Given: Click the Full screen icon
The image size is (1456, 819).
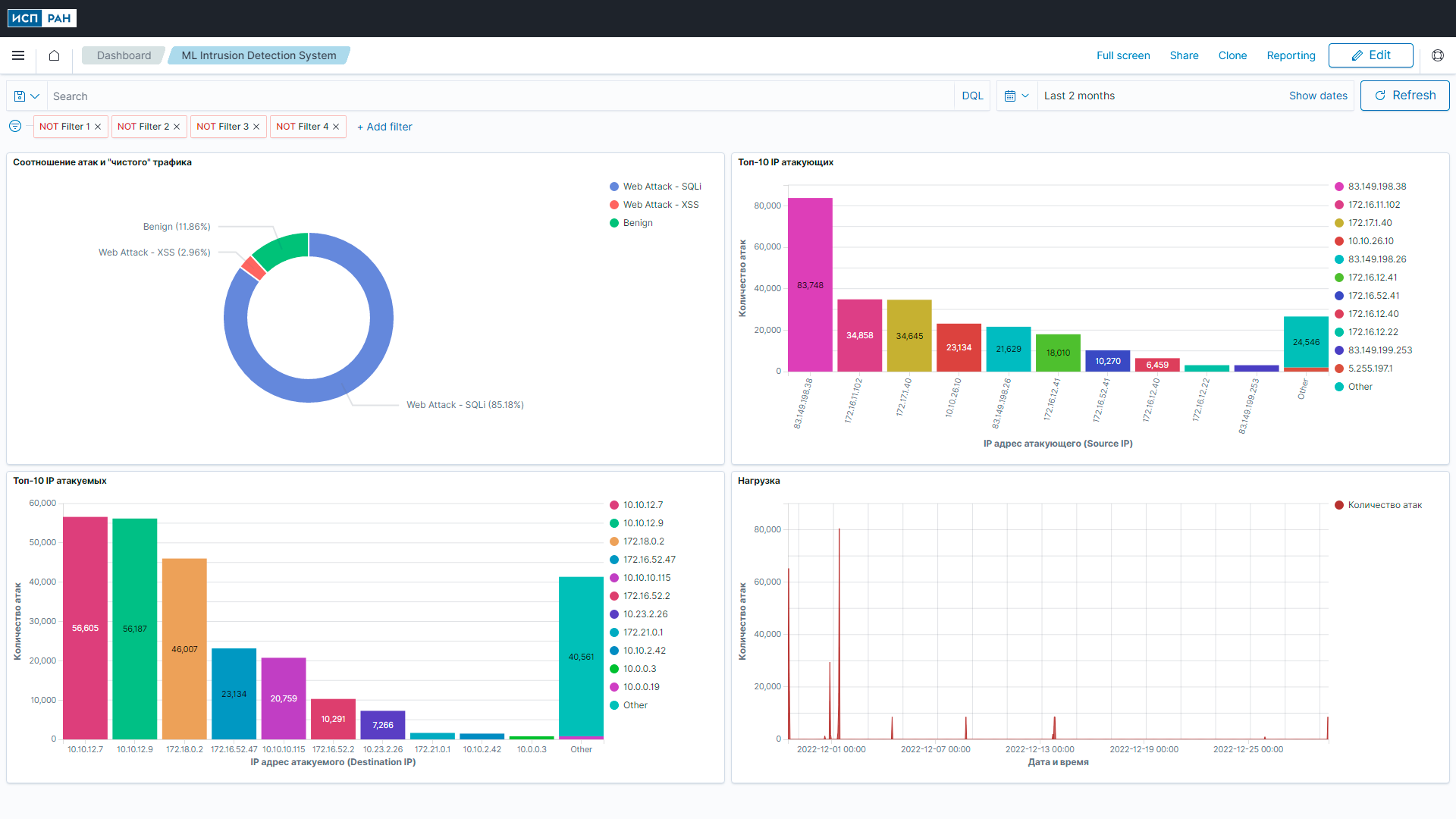Looking at the screenshot, I should pyautogui.click(x=1123, y=55).
